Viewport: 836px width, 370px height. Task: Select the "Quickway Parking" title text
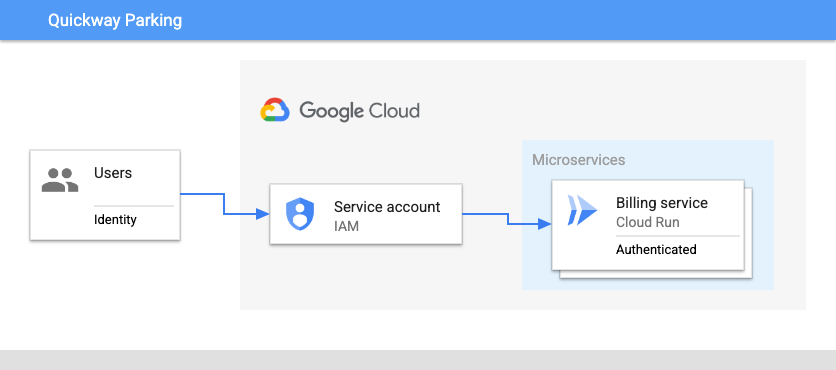coord(115,20)
